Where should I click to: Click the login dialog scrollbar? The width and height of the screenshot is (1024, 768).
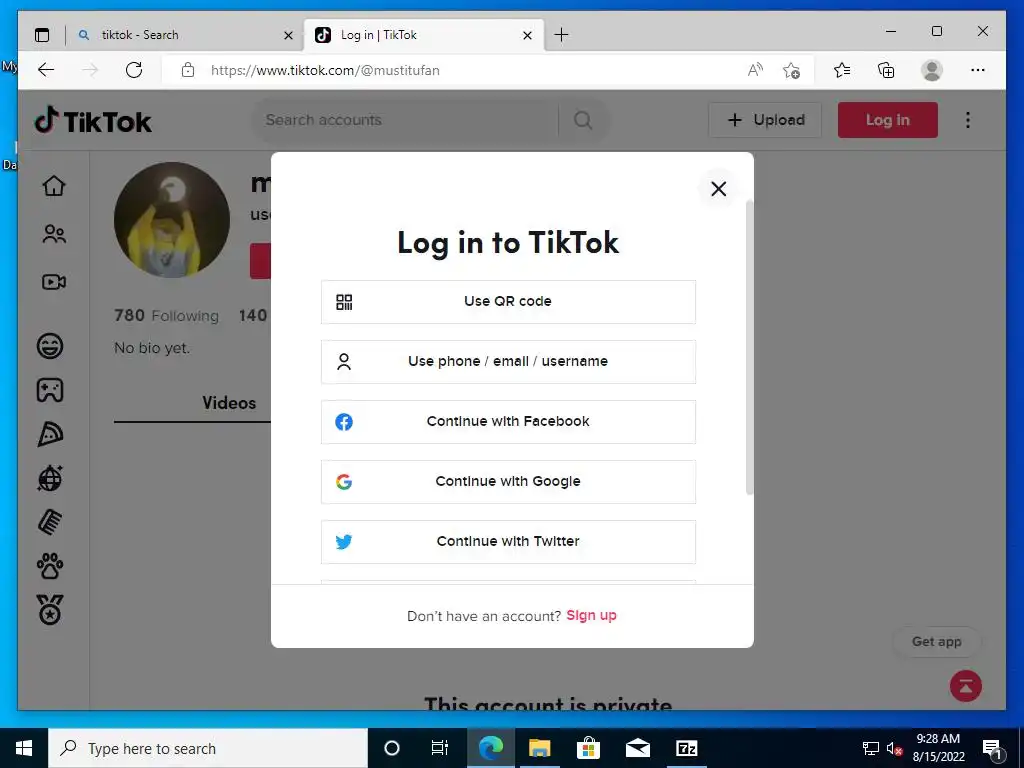[749, 347]
